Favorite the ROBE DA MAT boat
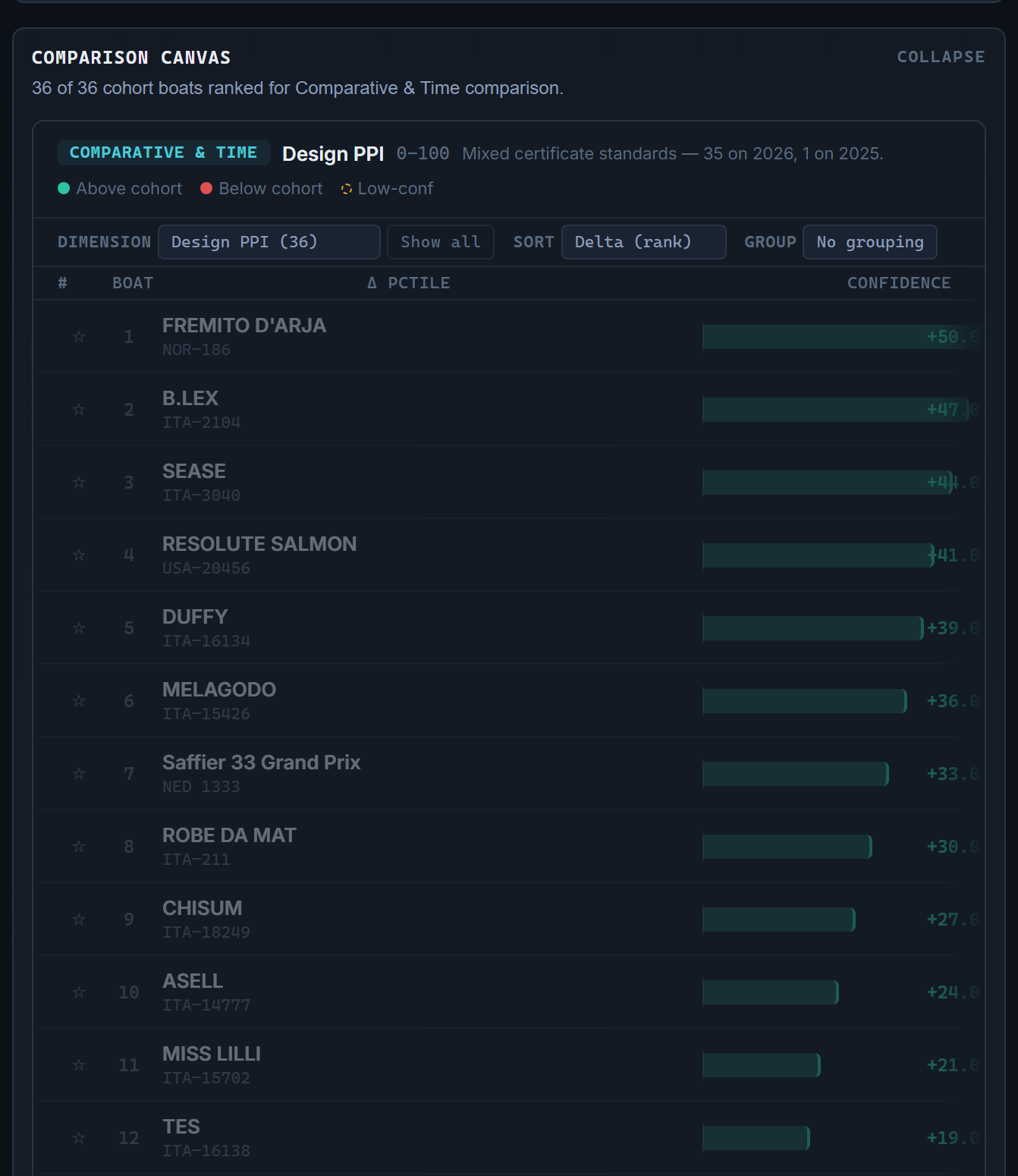 coord(79,846)
